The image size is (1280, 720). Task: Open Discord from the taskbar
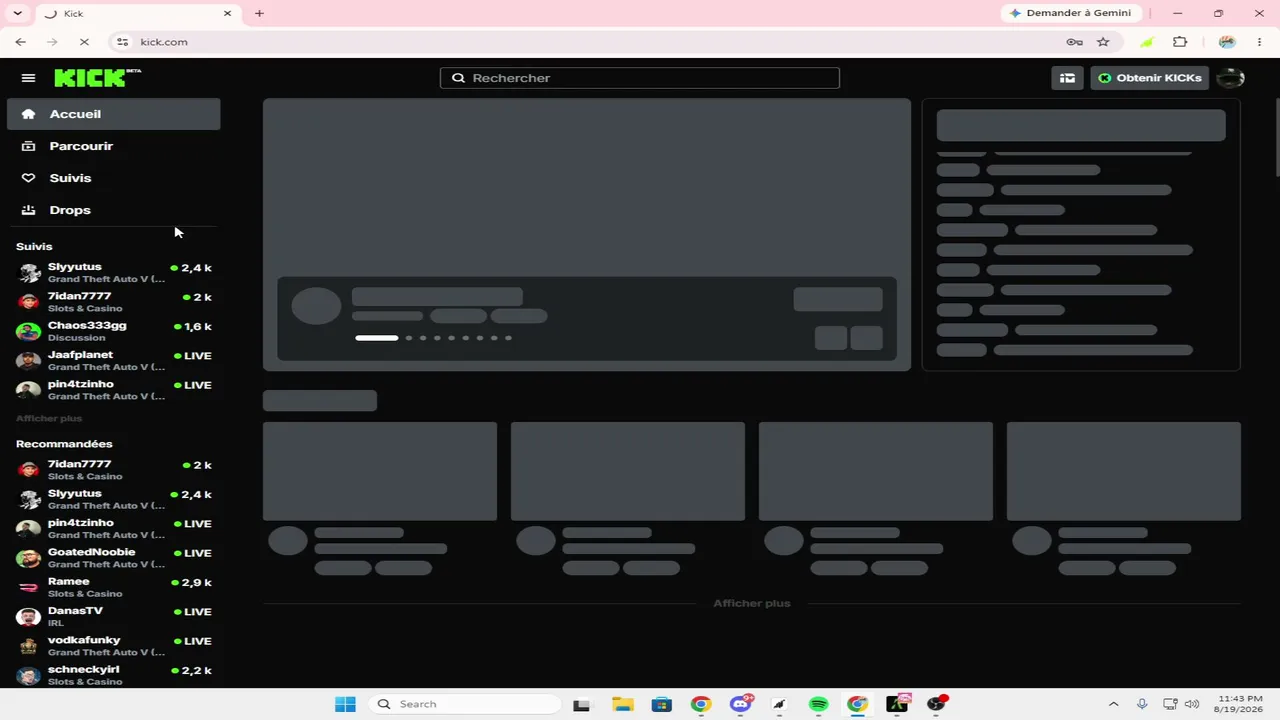tap(740, 704)
